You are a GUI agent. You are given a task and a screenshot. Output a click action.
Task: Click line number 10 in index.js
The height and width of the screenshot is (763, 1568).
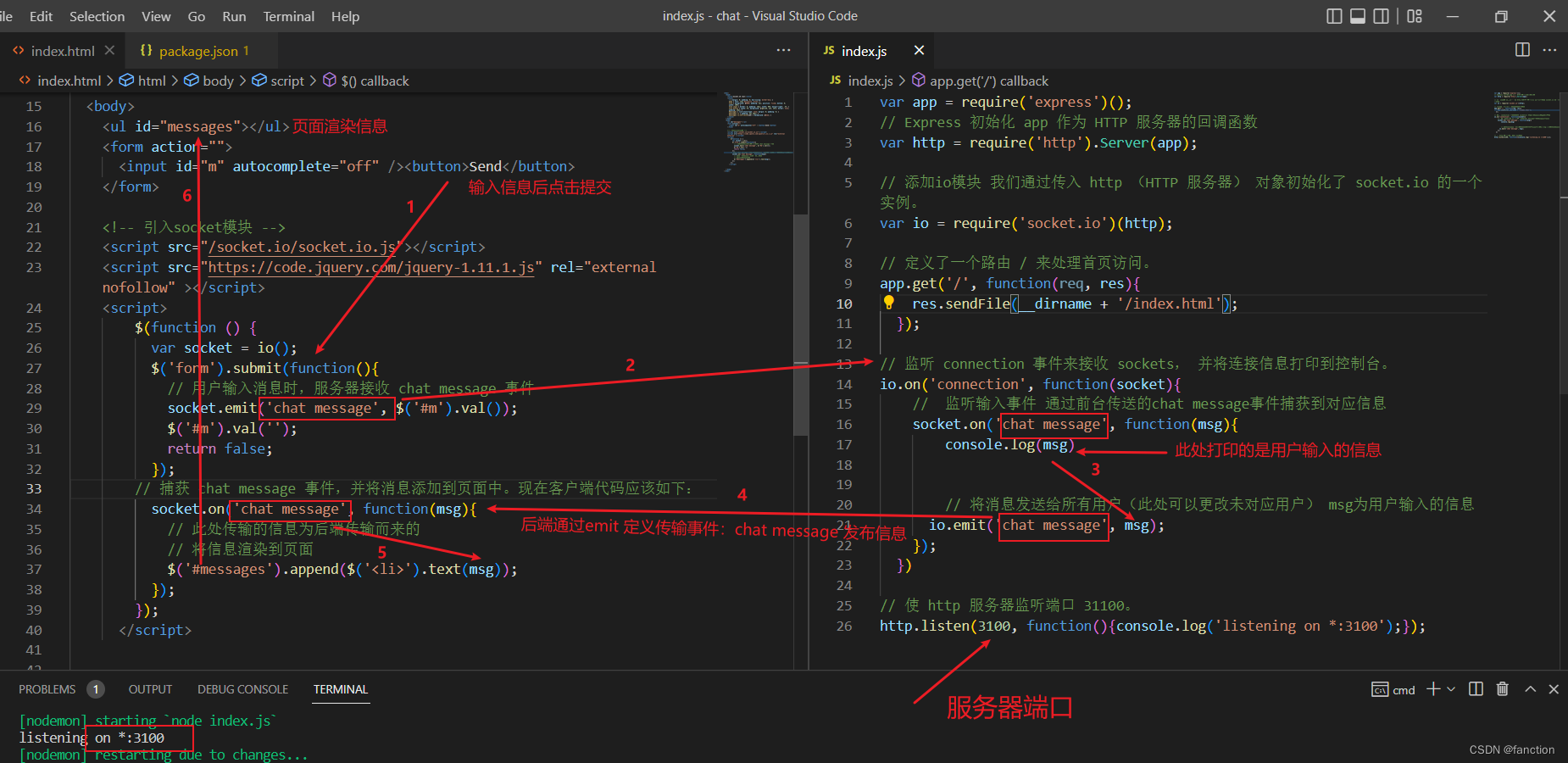tap(844, 304)
